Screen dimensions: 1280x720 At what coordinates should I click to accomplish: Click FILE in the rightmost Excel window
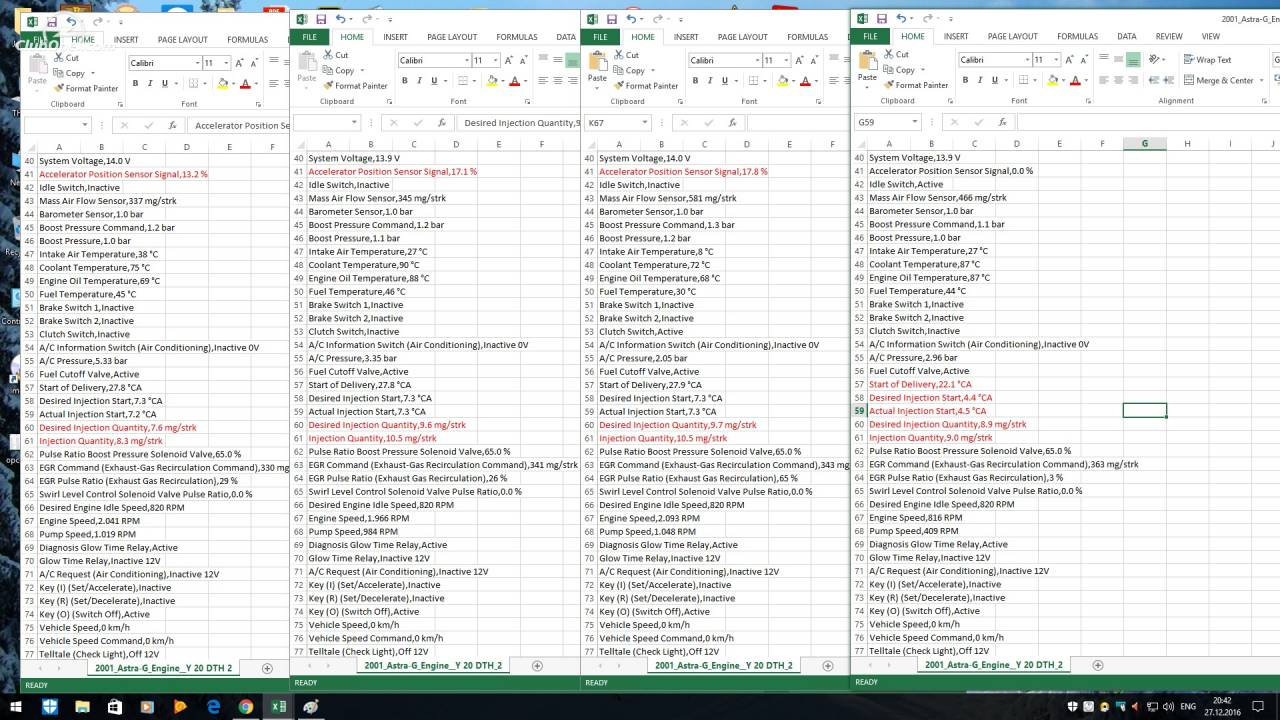870,36
